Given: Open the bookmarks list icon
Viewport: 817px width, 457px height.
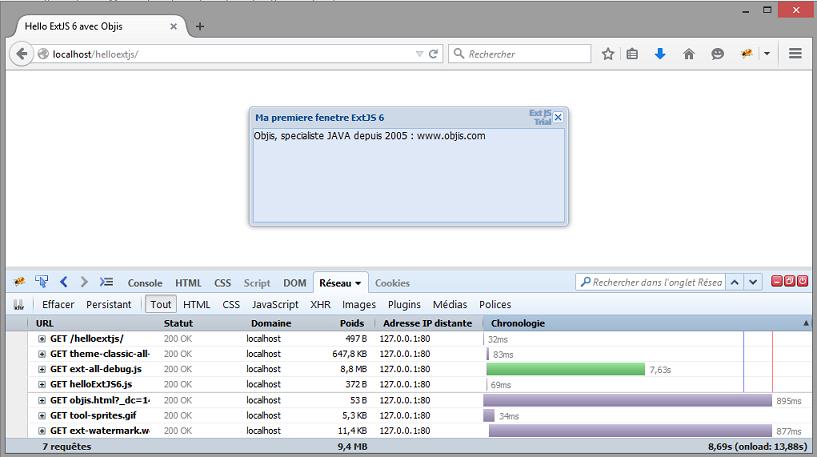Looking at the screenshot, I should click(632, 54).
